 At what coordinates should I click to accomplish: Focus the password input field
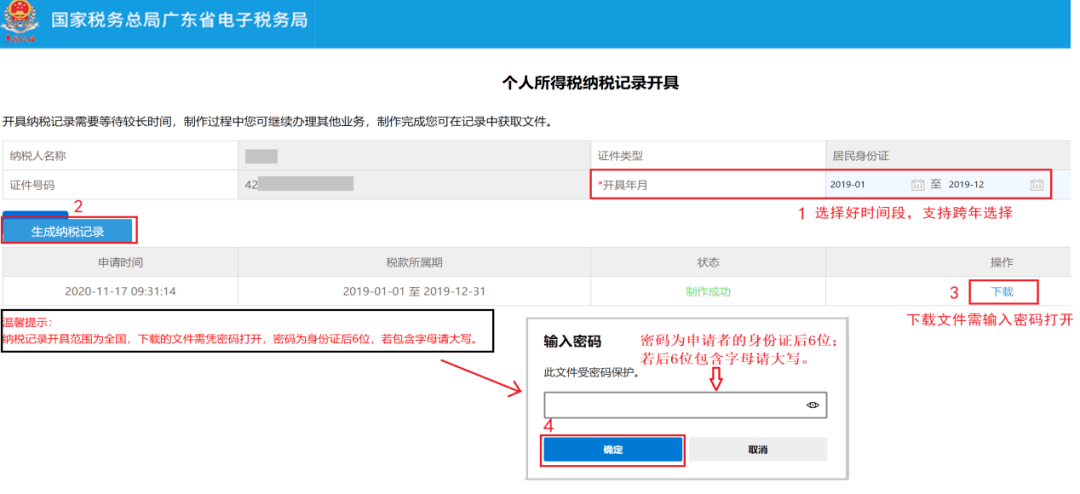tap(685, 406)
